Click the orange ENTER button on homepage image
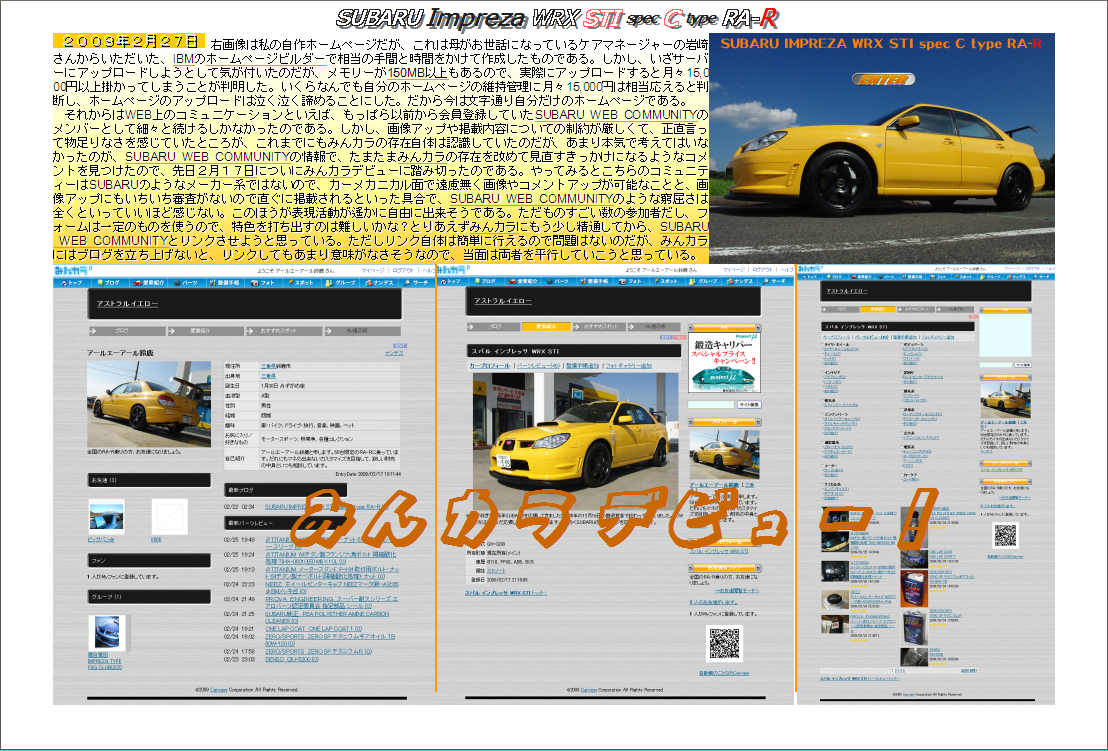Viewport: 1108px width, 751px height. [x=882, y=79]
